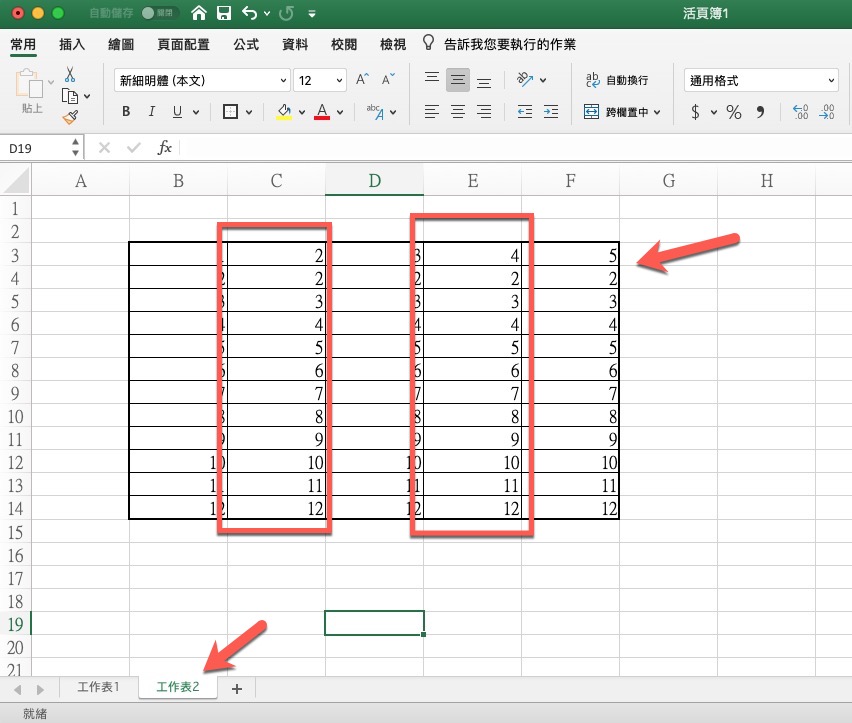852x723 pixels.
Task: Center text horizontally
Action: (x=458, y=112)
